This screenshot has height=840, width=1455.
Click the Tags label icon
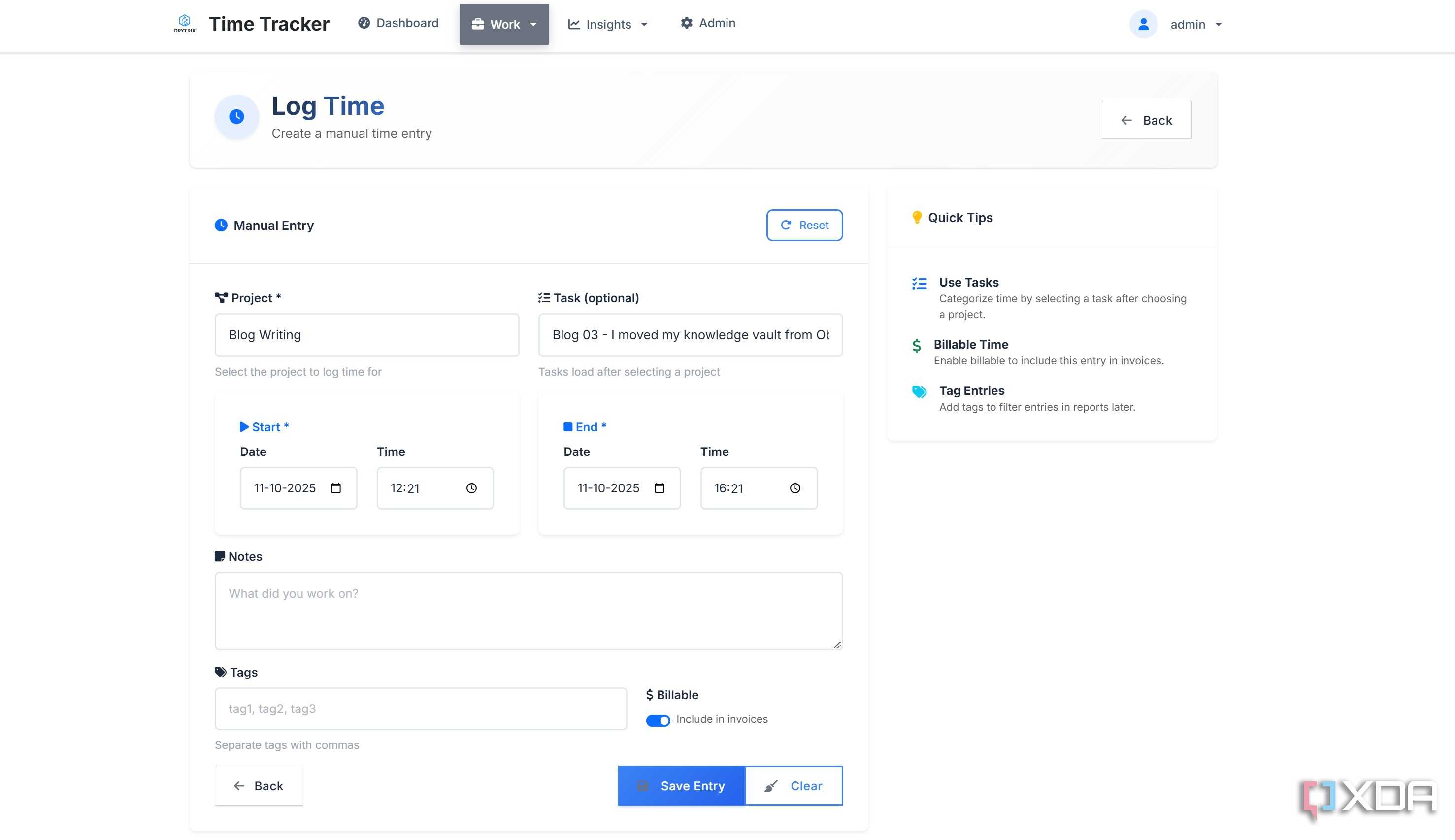click(x=221, y=672)
